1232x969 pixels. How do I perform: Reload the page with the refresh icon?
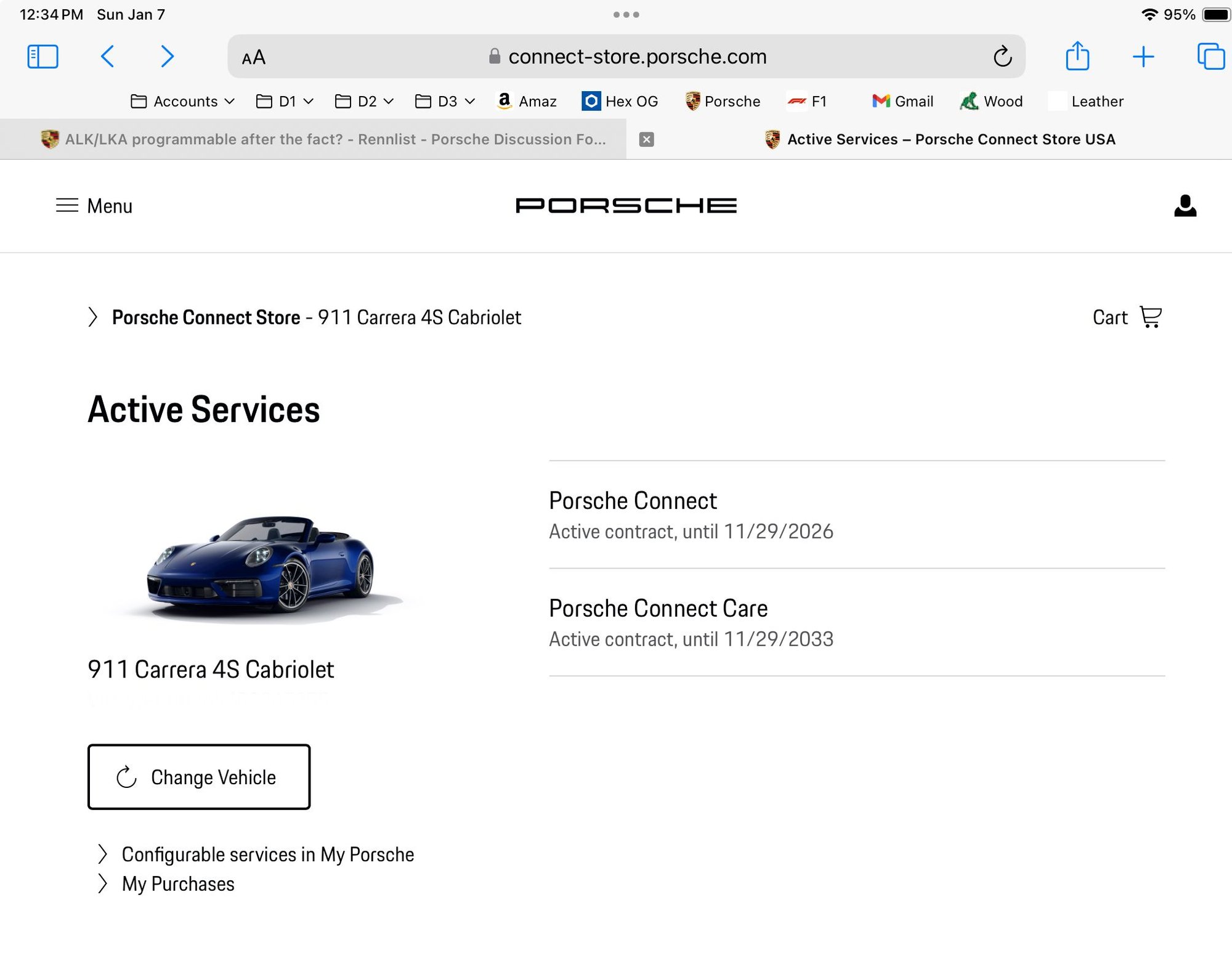1002,57
